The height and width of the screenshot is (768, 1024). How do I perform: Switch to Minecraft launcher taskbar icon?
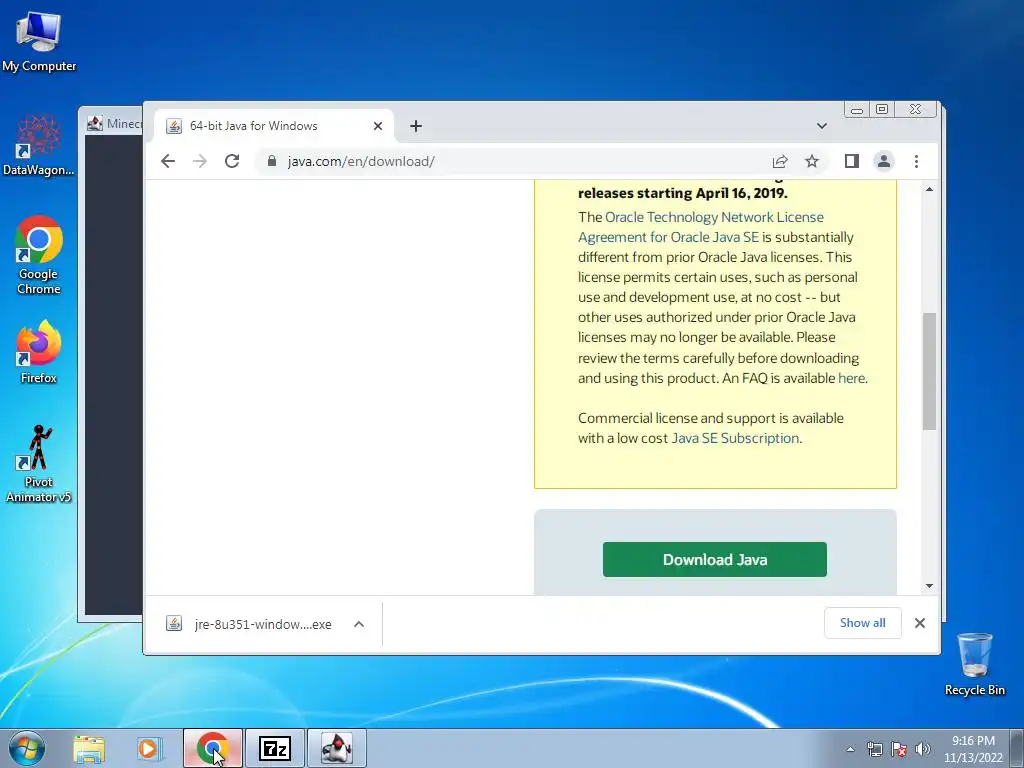pyautogui.click(x=337, y=748)
